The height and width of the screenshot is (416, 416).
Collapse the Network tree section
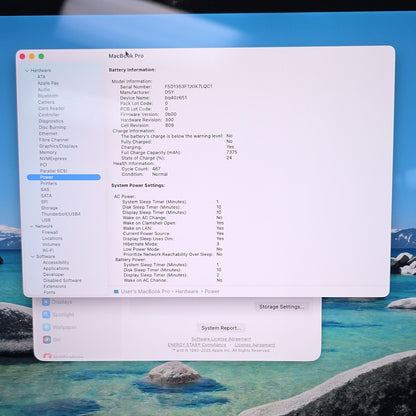tap(32, 226)
